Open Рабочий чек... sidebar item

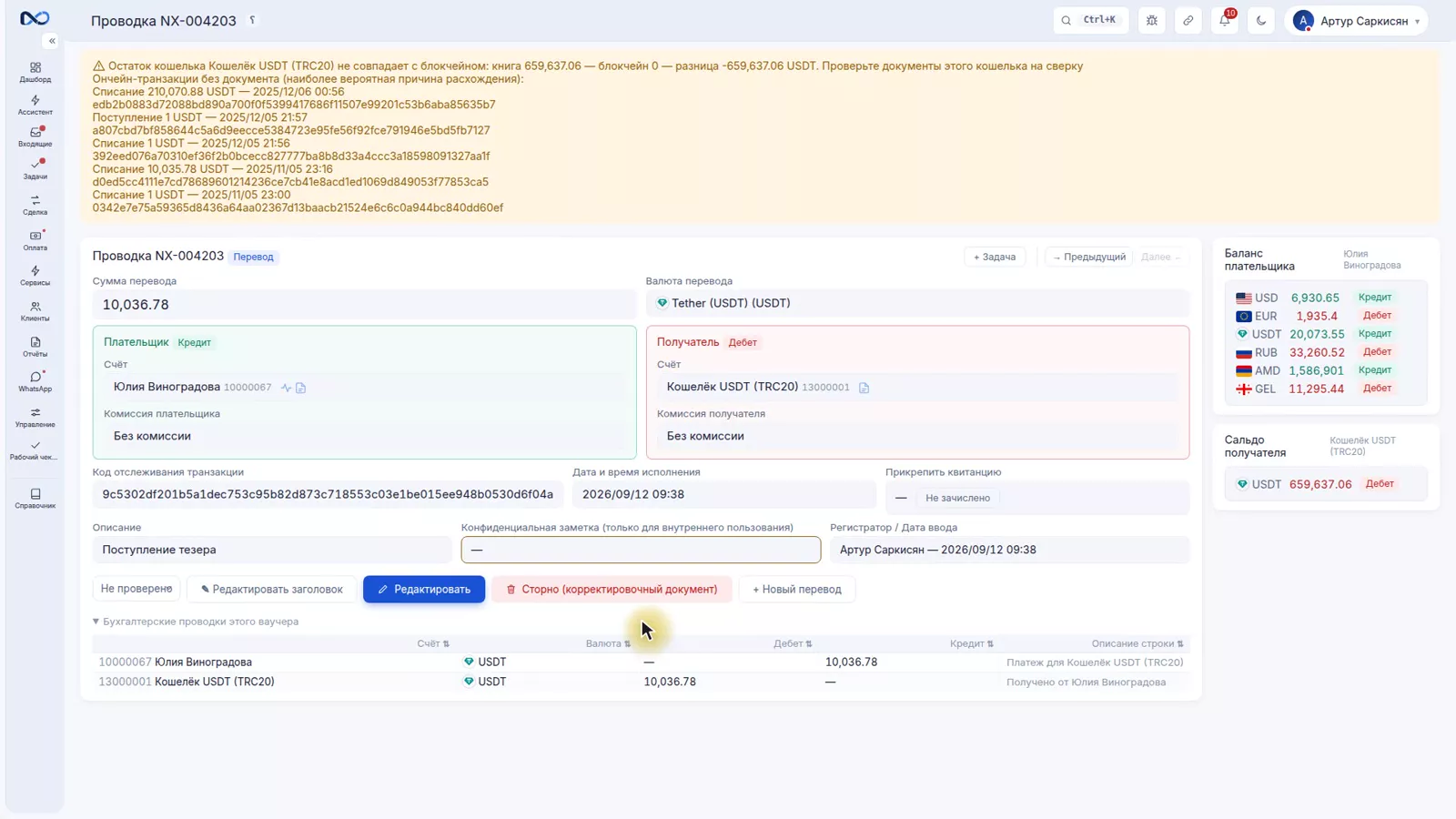(35, 450)
